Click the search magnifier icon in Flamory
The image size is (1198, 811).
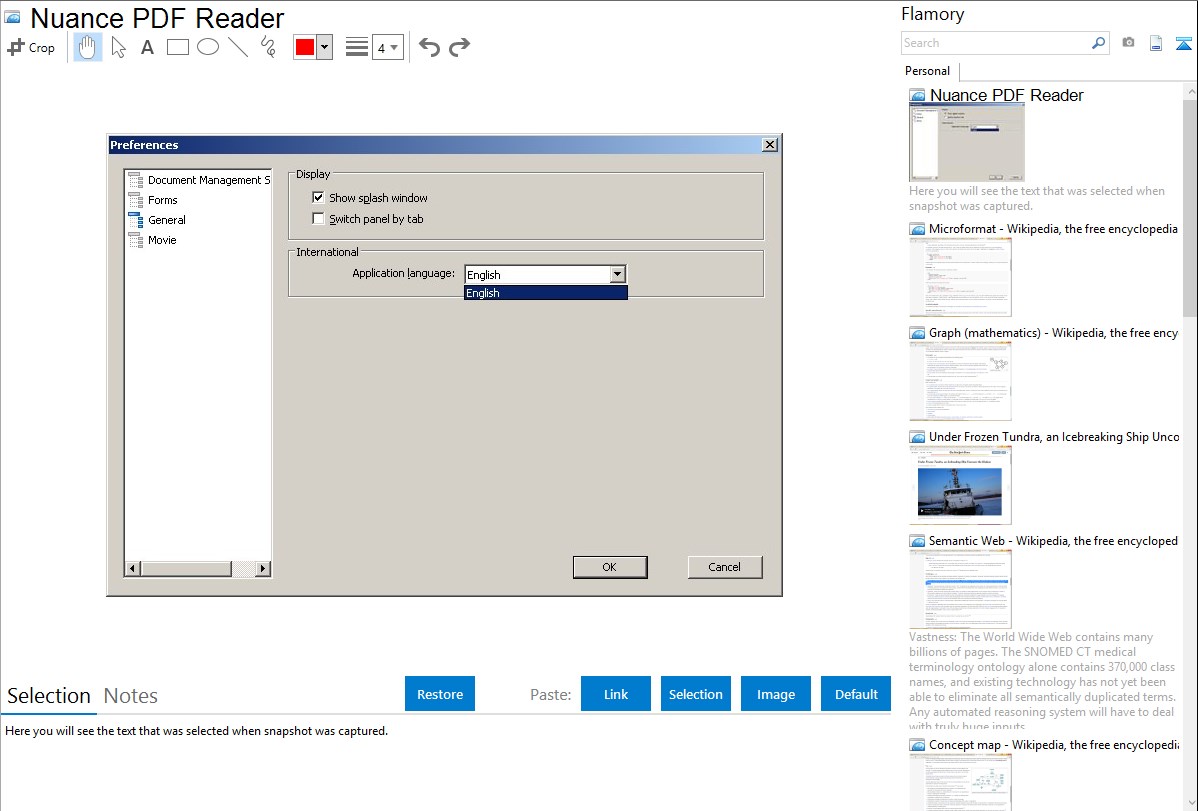point(1098,43)
